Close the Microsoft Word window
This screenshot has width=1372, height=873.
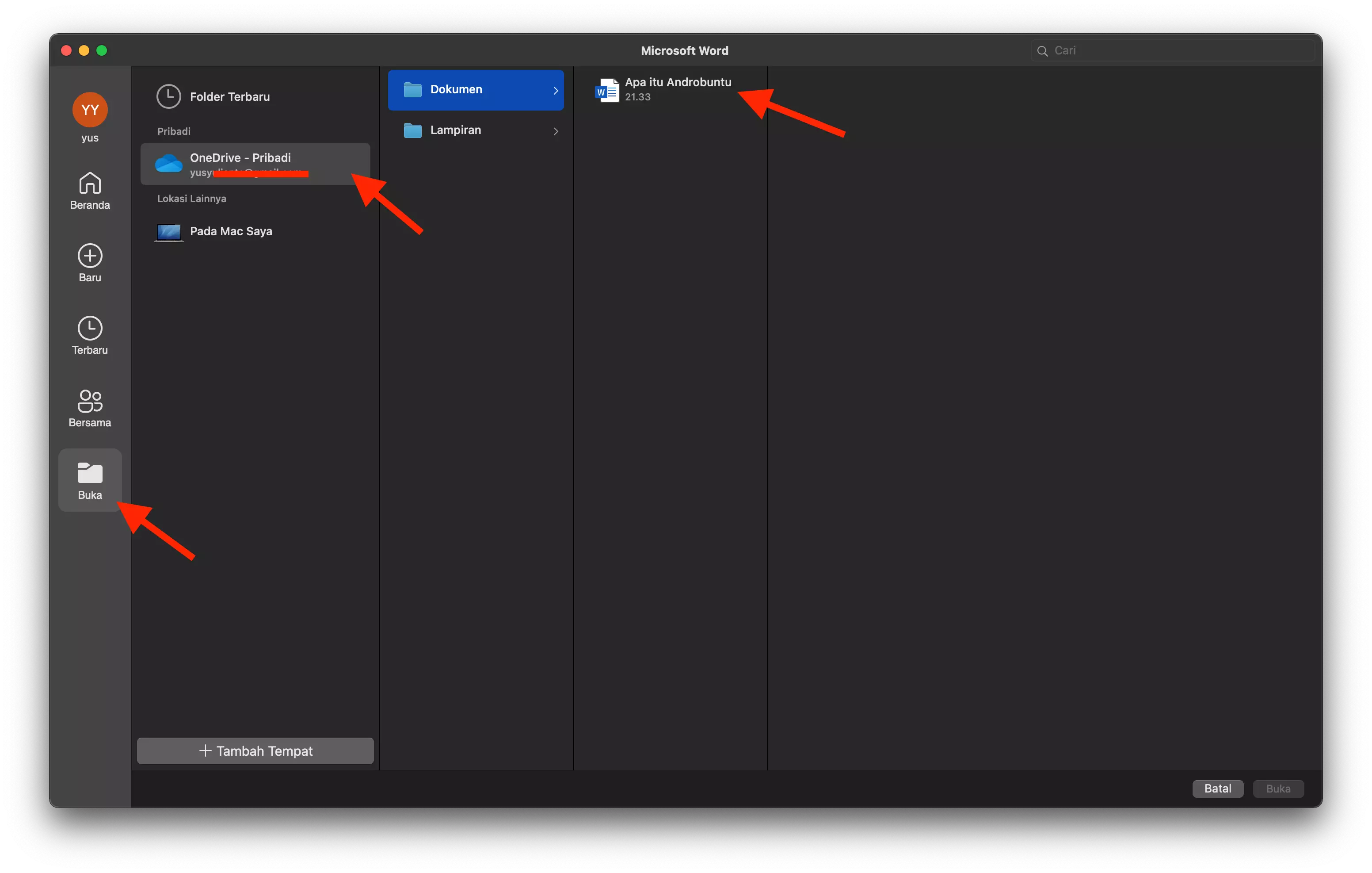(x=66, y=50)
